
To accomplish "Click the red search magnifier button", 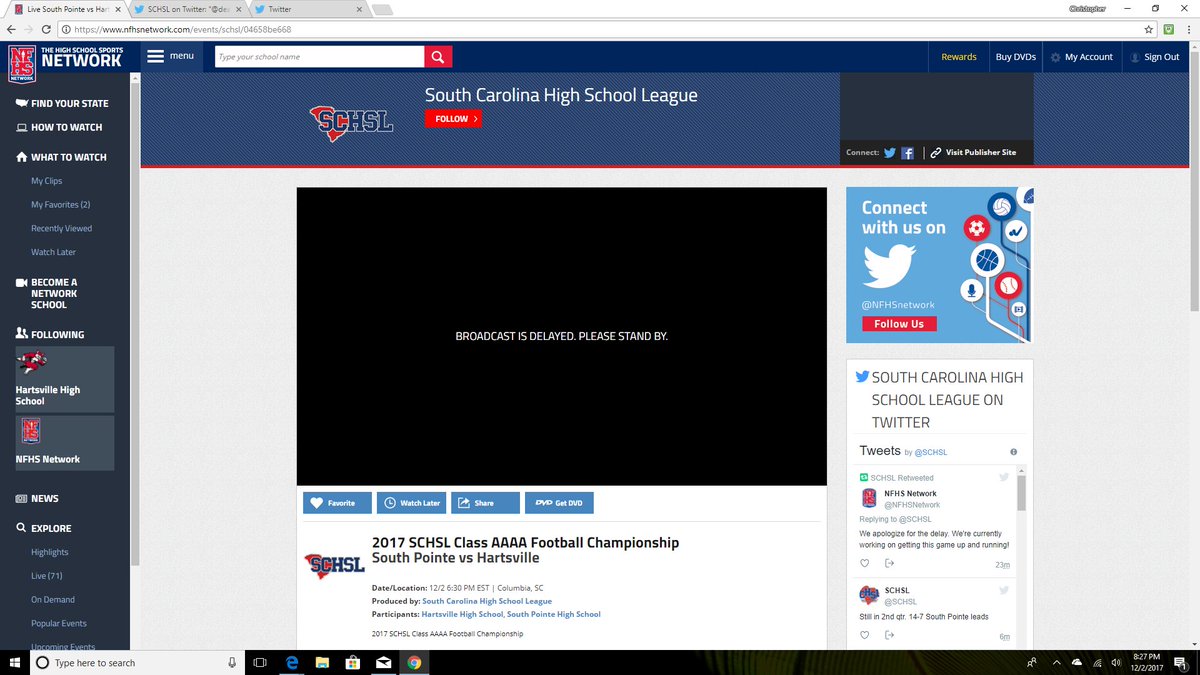I will 438,57.
